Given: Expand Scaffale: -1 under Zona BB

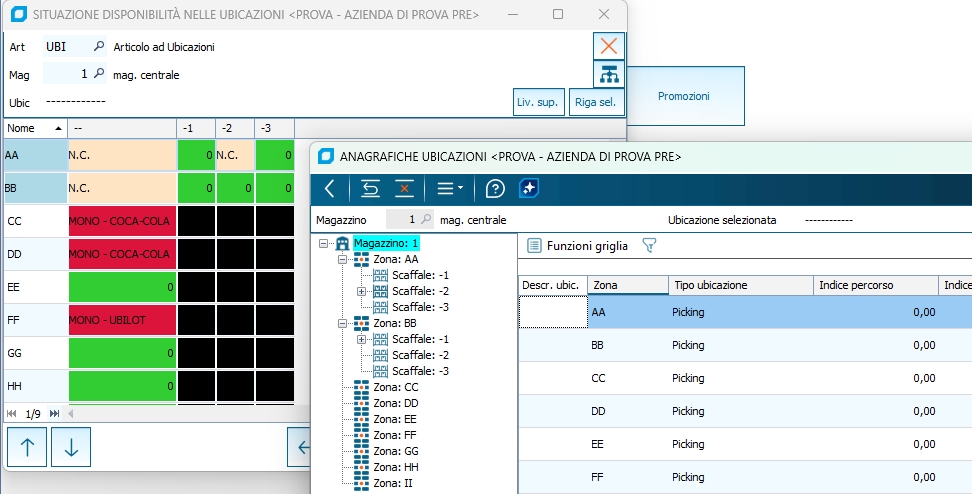Looking at the screenshot, I should click(x=362, y=340).
